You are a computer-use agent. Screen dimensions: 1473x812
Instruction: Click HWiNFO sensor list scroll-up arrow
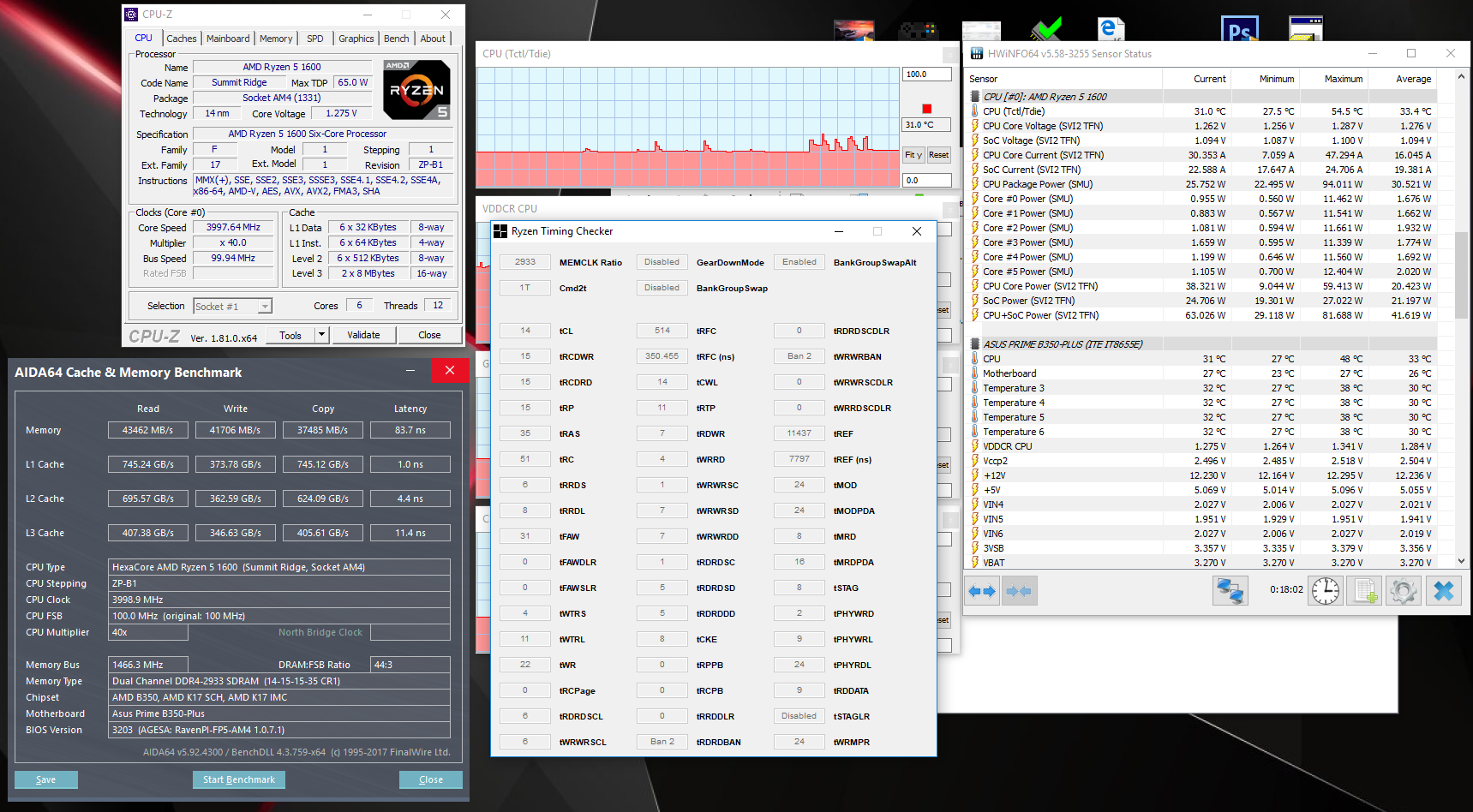pyautogui.click(x=1462, y=77)
